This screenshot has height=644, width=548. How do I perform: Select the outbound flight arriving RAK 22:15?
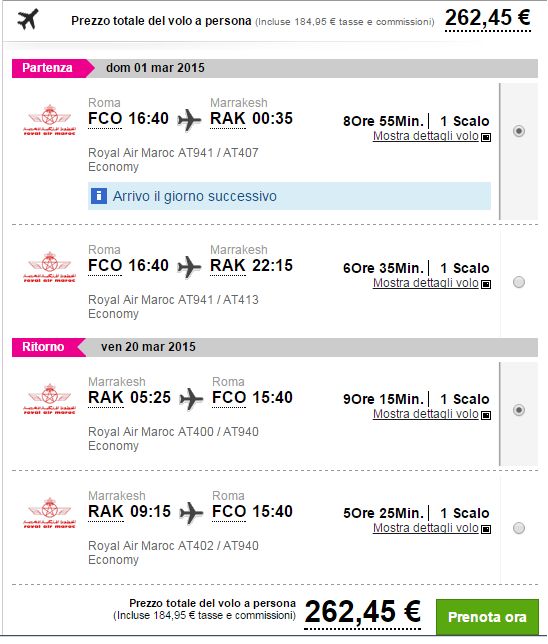click(x=519, y=282)
